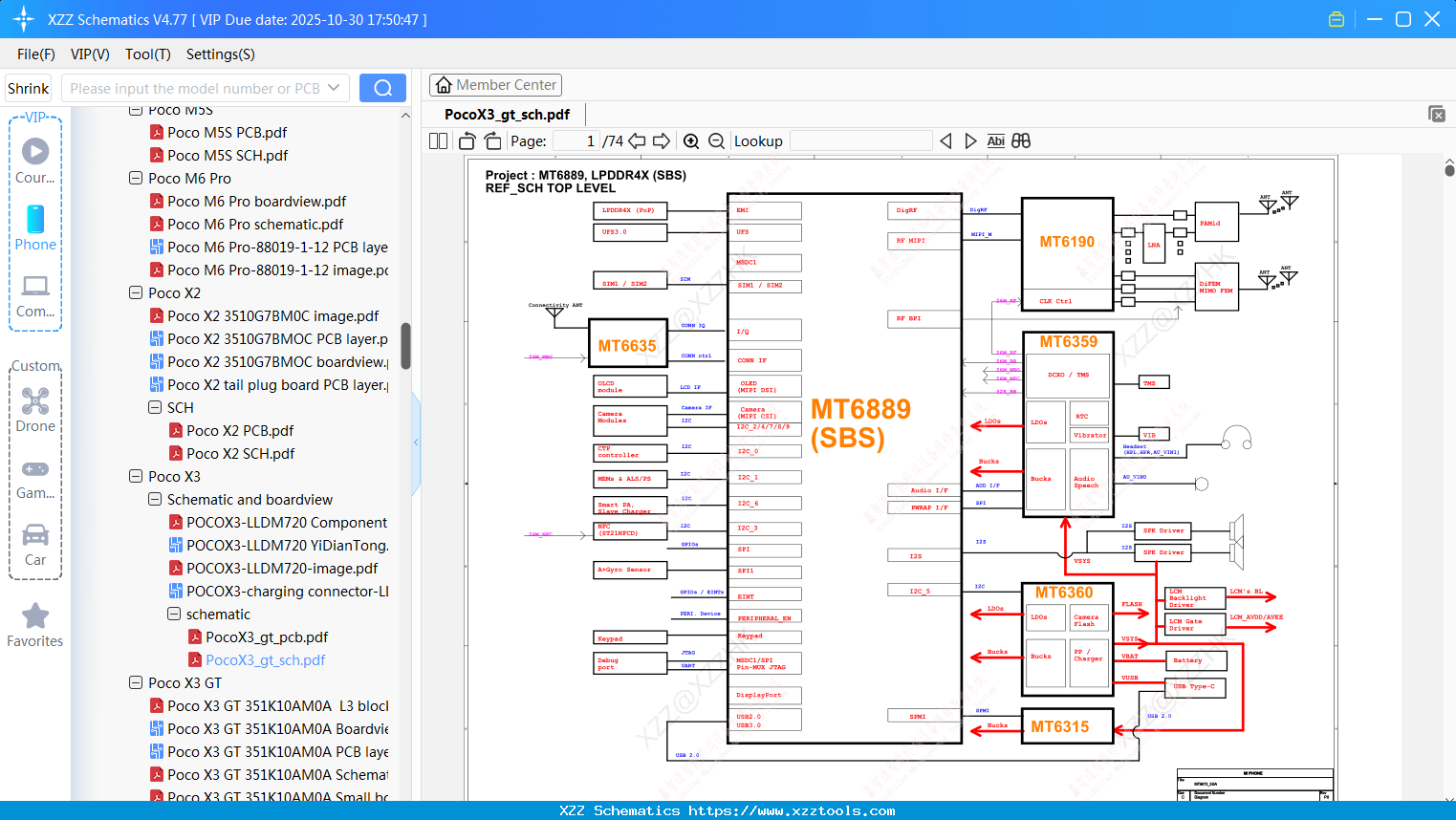Click the zoom out magnifier icon
The height and width of the screenshot is (820, 1456).
(x=717, y=141)
